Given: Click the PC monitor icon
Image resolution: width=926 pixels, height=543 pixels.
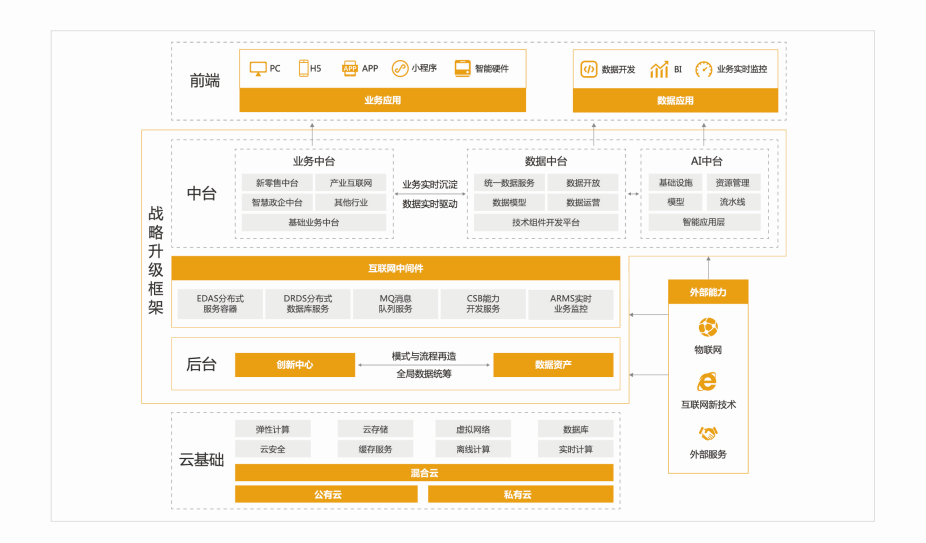Looking at the screenshot, I should coord(258,69).
